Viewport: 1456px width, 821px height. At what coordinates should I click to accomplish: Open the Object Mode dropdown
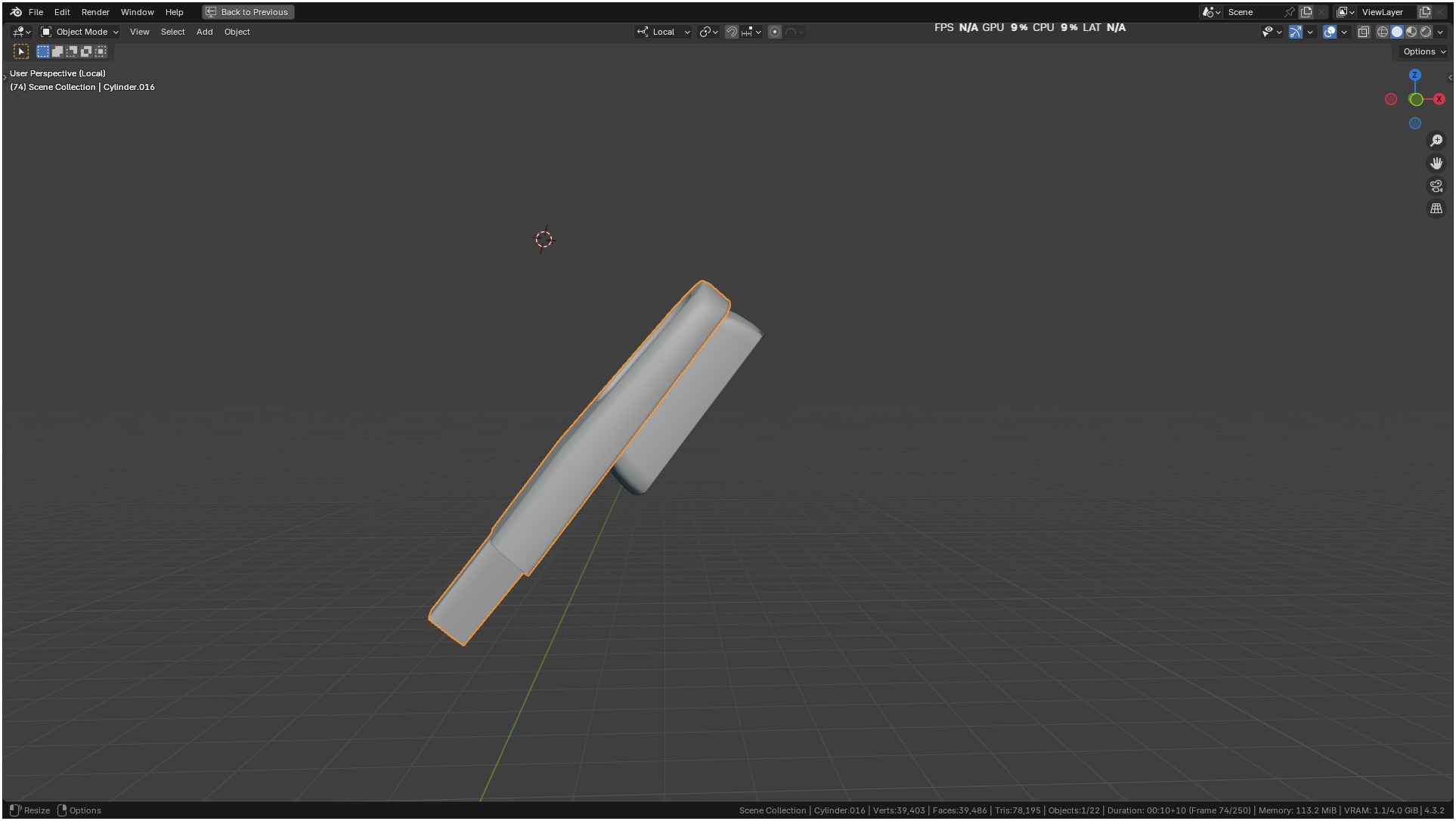80,32
